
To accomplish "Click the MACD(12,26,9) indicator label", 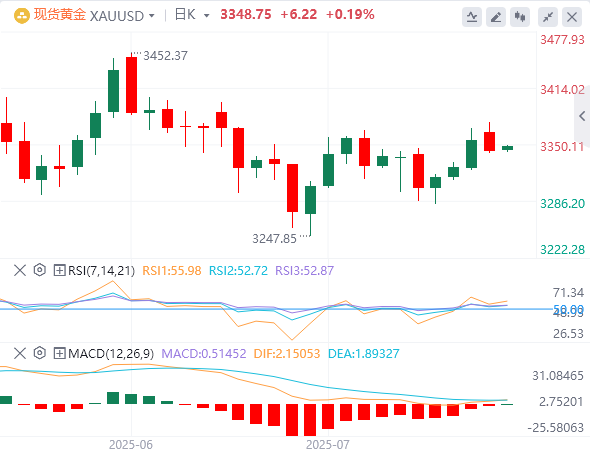I will [111, 354].
